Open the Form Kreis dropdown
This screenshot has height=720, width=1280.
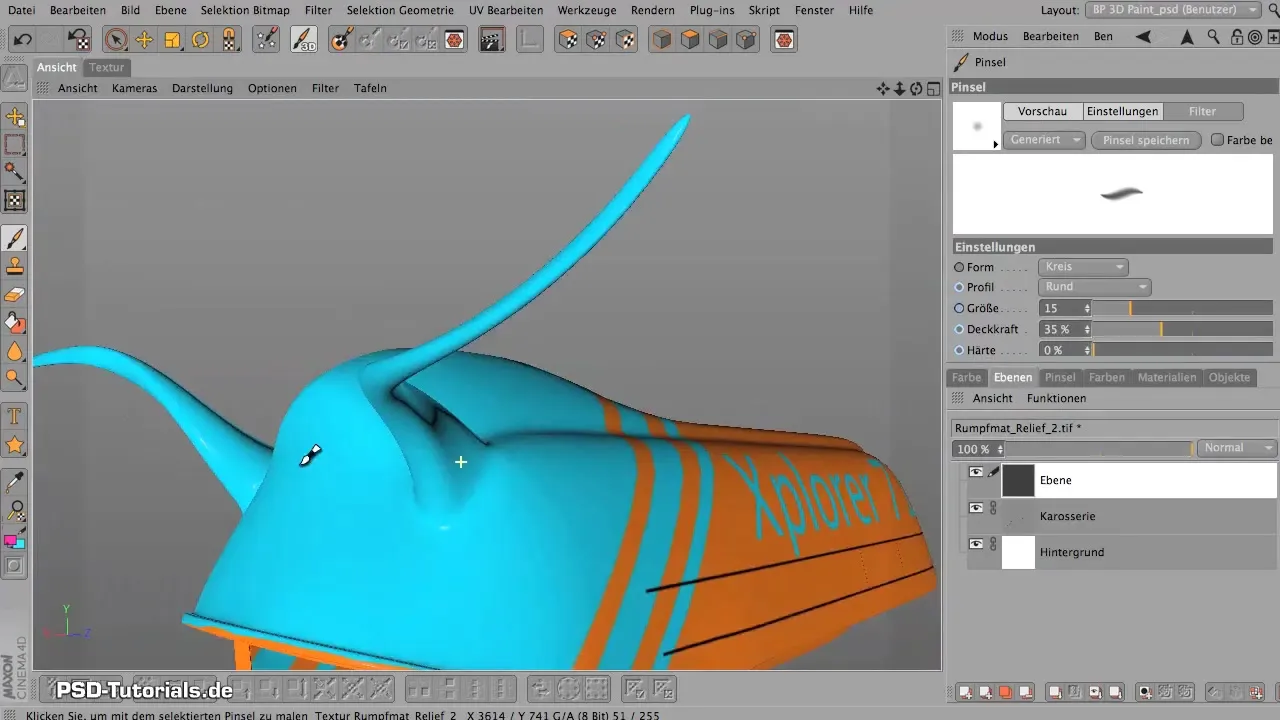pos(1084,267)
